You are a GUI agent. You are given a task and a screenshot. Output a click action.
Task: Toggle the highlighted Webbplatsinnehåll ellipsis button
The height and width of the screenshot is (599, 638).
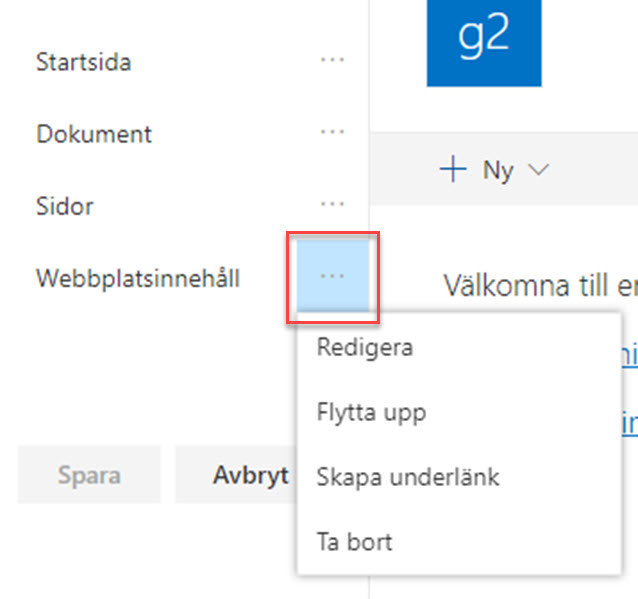coord(332,277)
